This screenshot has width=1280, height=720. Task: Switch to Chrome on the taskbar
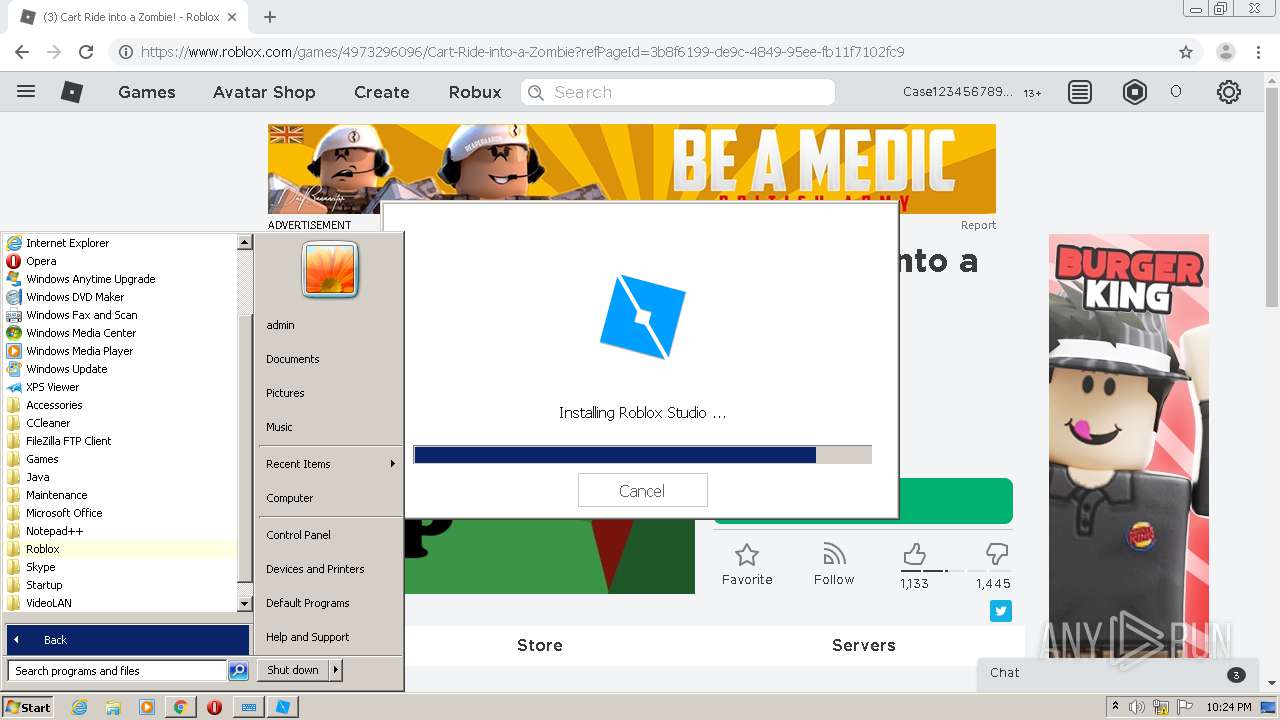click(180, 707)
